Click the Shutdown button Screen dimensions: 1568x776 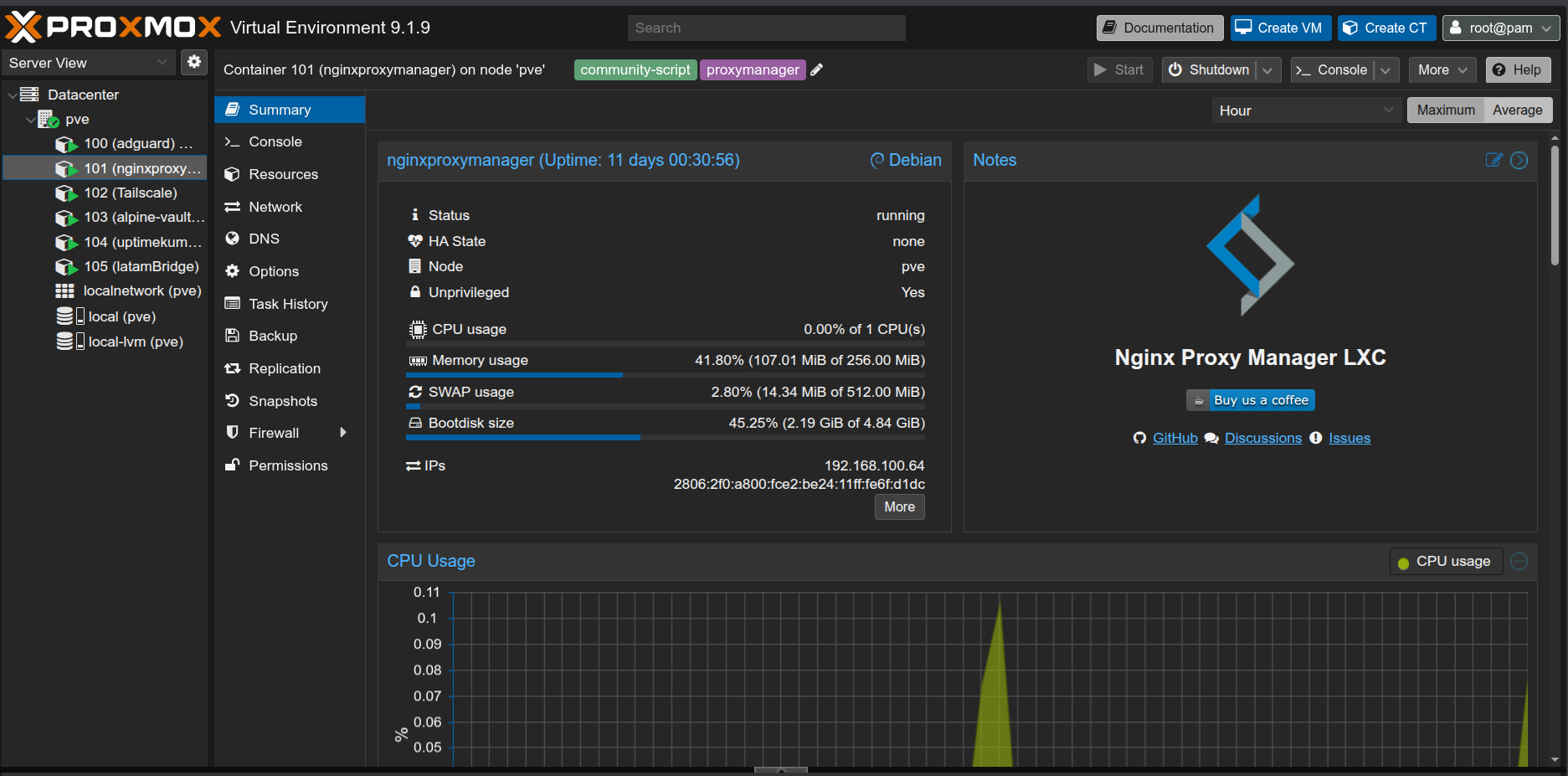[x=1210, y=70]
